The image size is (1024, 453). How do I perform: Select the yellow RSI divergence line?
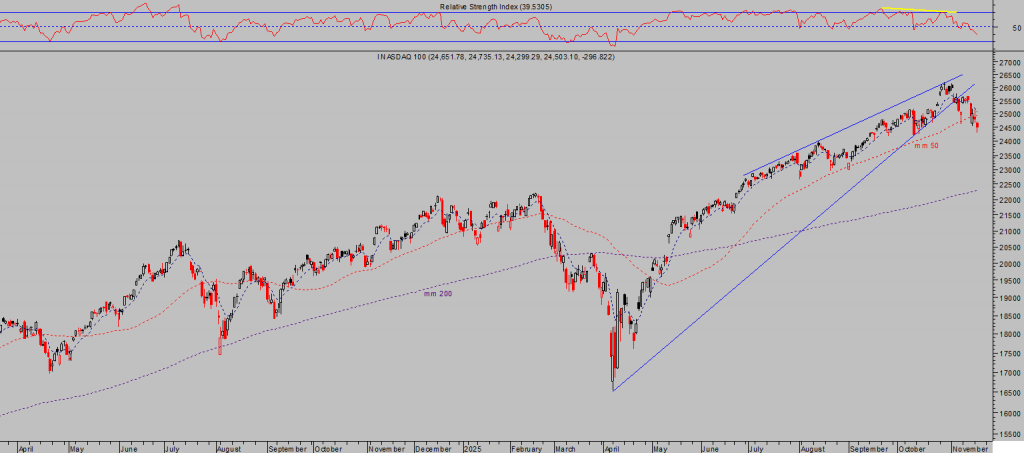[918, 10]
